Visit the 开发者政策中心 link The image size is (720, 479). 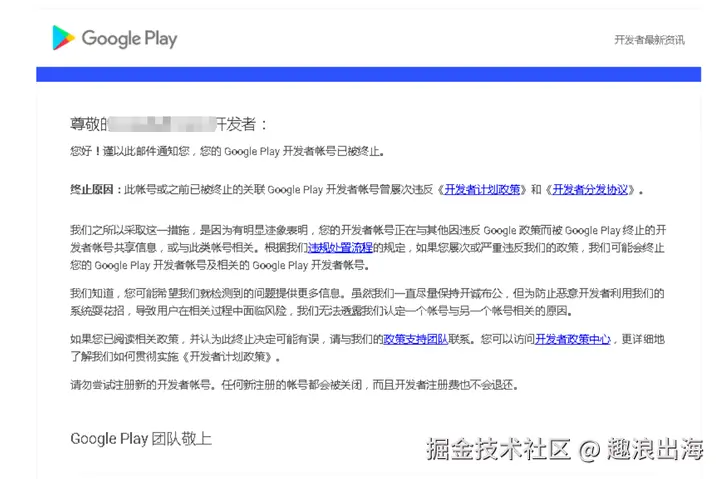pyautogui.click(x=573, y=339)
